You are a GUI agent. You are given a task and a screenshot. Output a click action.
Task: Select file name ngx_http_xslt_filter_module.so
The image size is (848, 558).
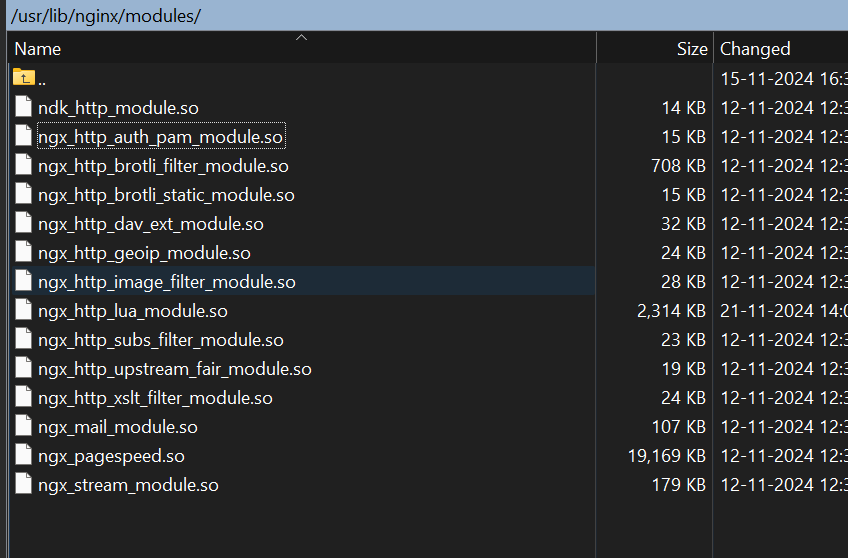pos(155,398)
